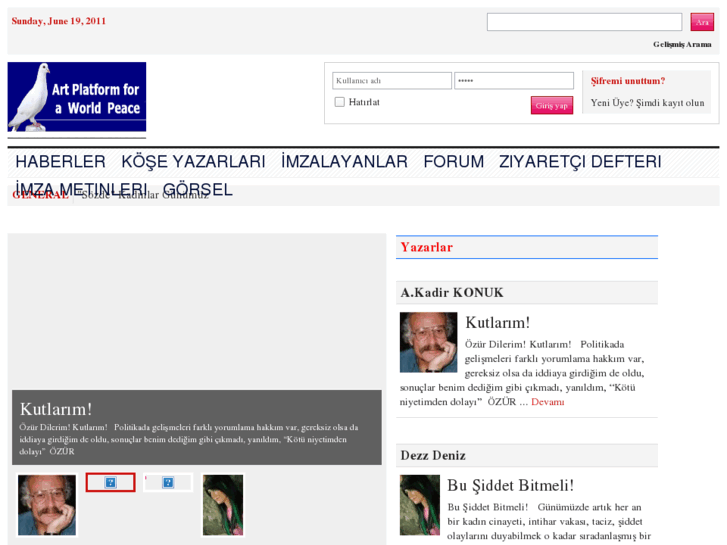Click the Şifremi unuttum? link
This screenshot has width=727, height=545.
(x=628, y=81)
